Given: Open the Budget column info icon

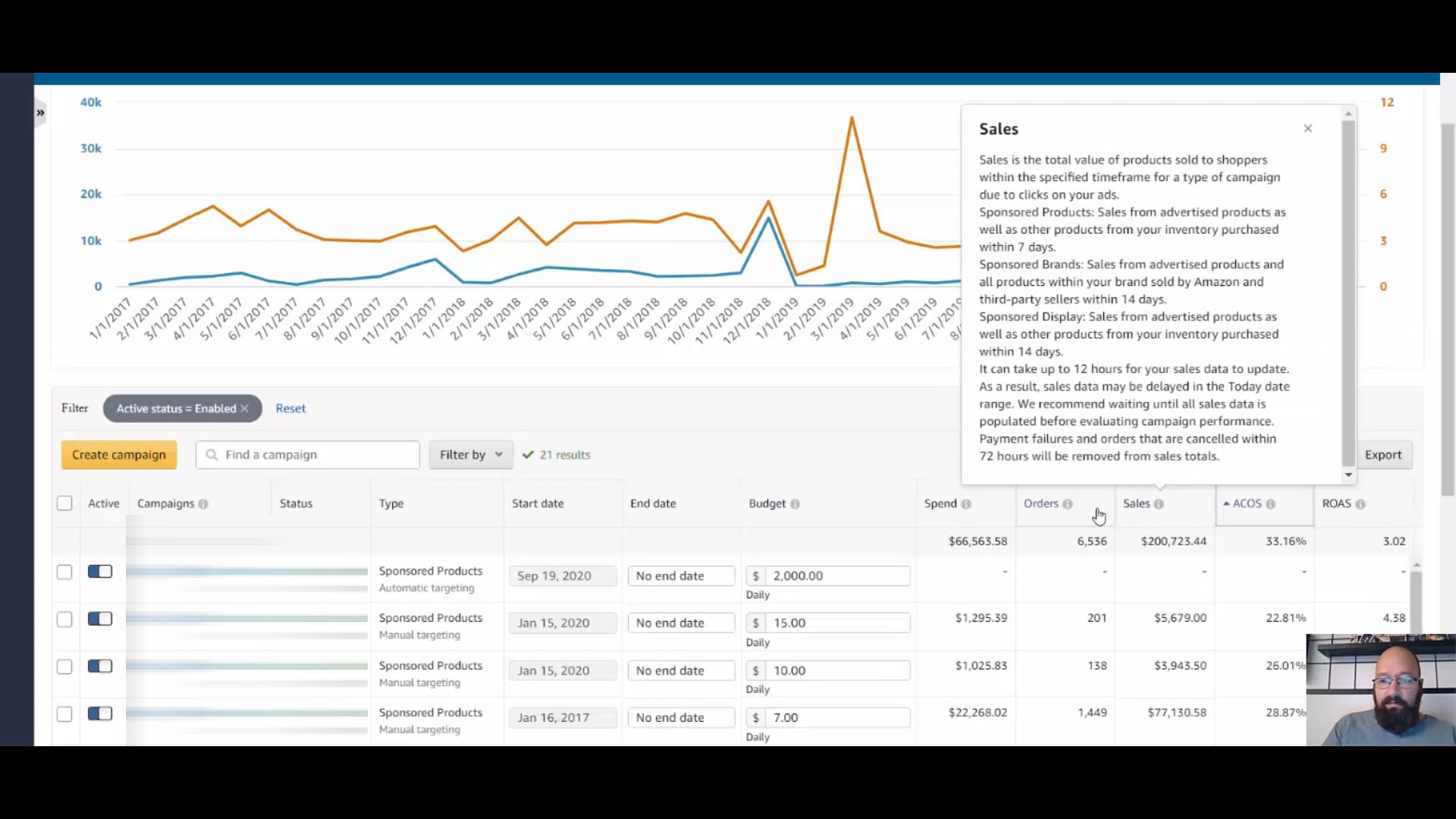Looking at the screenshot, I should (x=795, y=504).
